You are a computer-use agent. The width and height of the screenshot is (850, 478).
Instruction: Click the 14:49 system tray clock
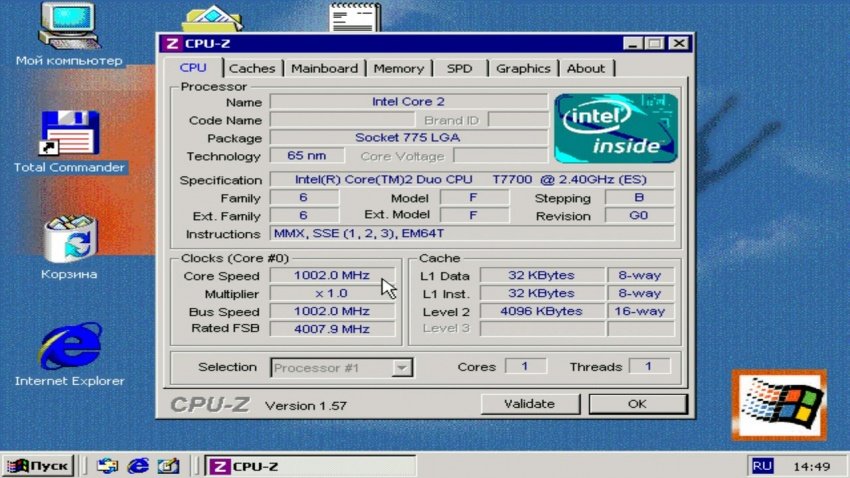tap(812, 467)
